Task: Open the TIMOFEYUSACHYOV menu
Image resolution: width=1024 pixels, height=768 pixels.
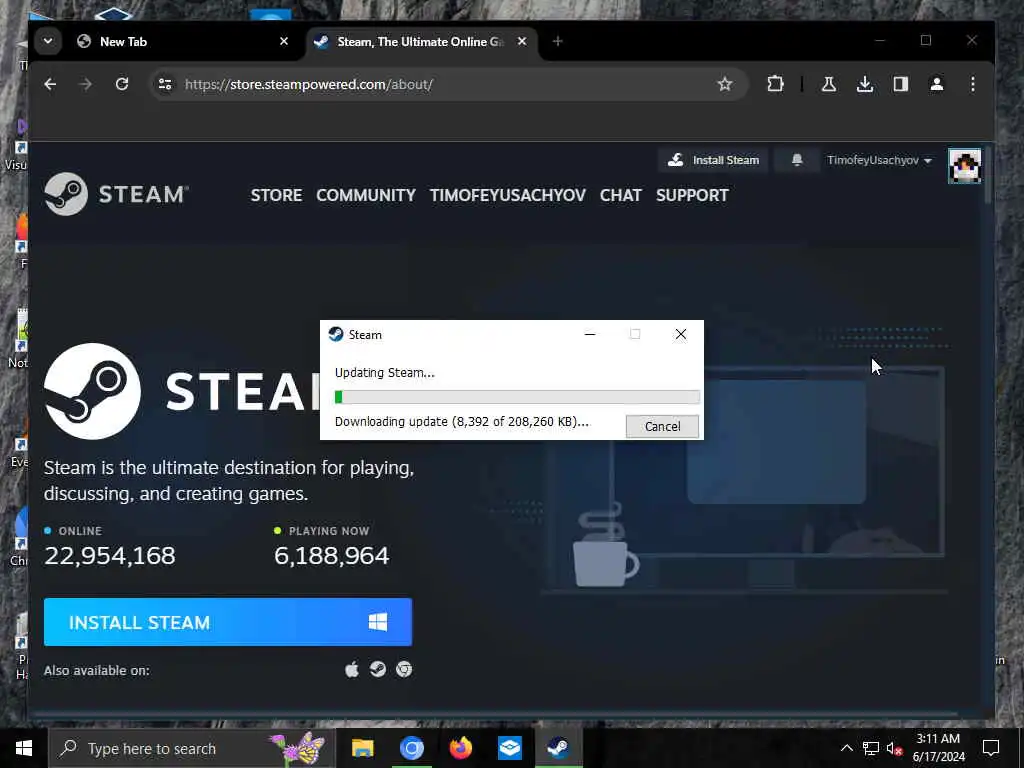Action: [x=507, y=195]
